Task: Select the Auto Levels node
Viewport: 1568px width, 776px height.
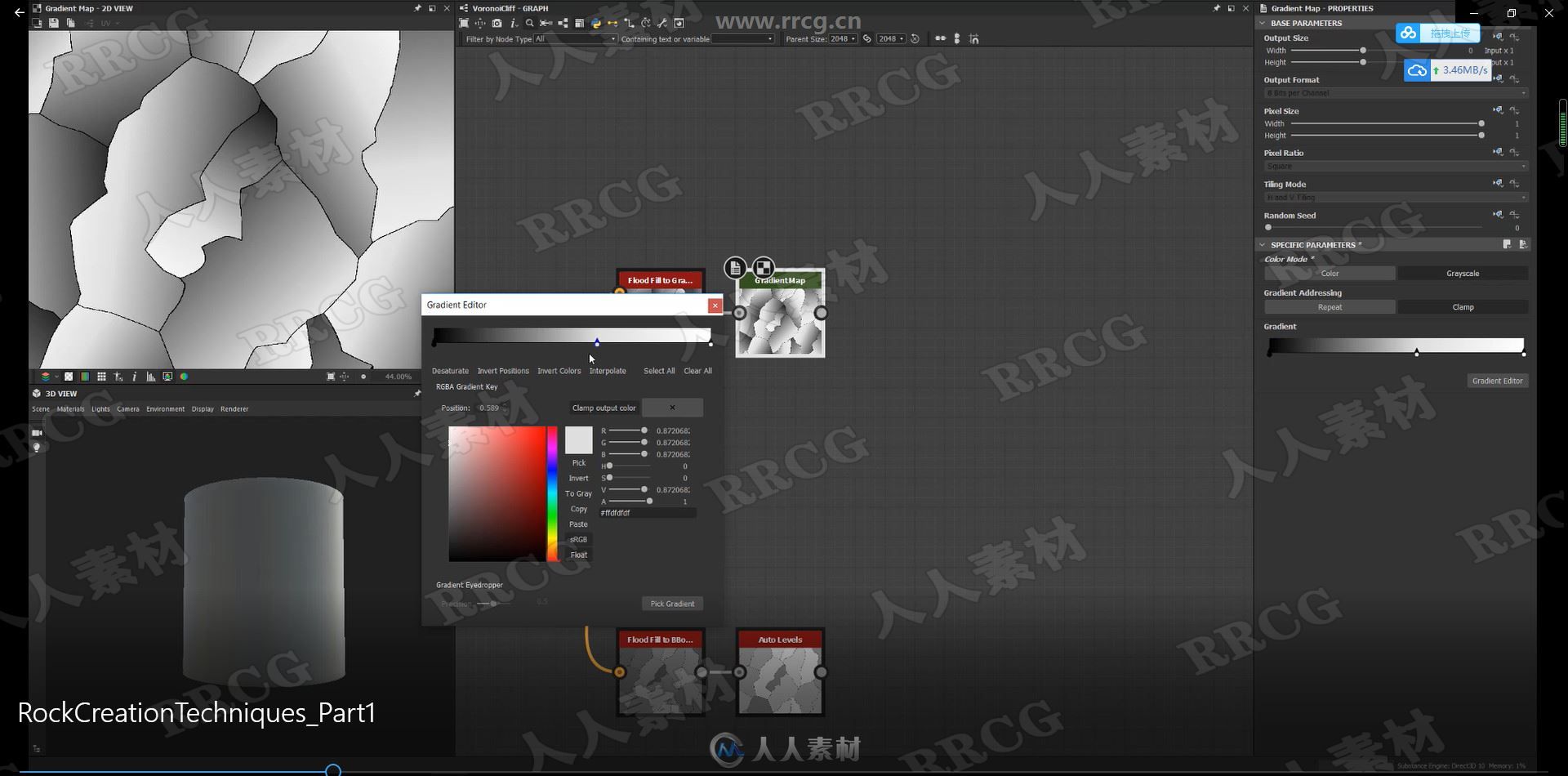Action: tap(780, 672)
